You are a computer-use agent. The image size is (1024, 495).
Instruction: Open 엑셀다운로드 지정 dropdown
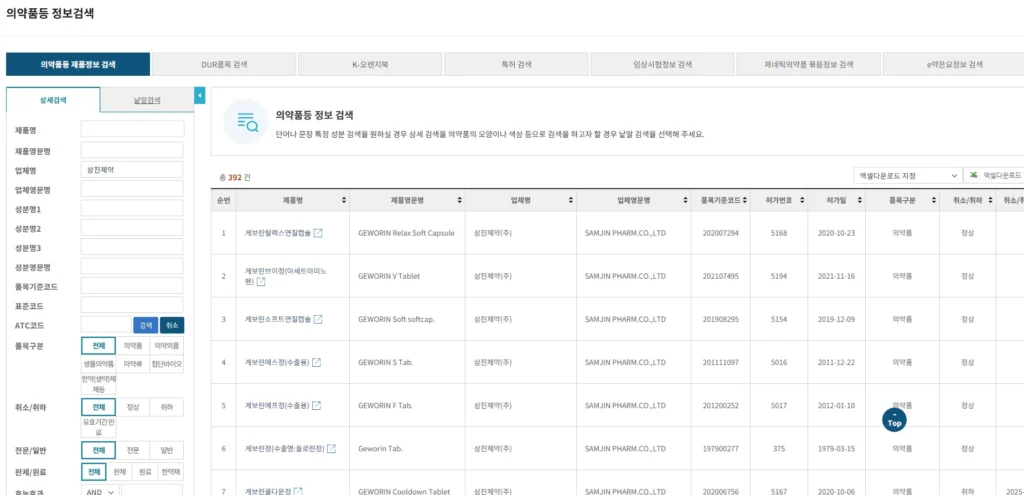tap(908, 176)
